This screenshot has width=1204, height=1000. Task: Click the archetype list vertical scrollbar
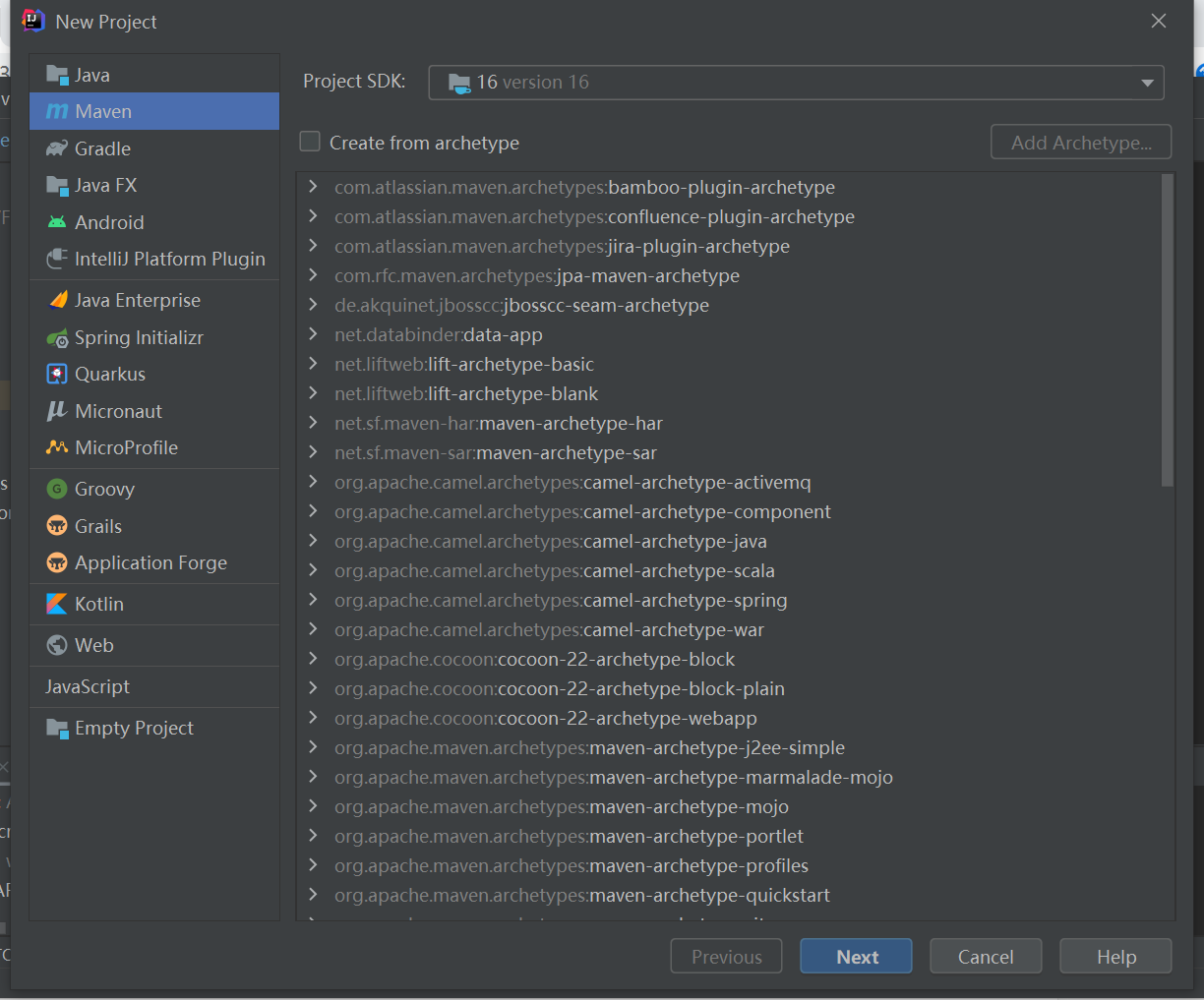[1168, 330]
